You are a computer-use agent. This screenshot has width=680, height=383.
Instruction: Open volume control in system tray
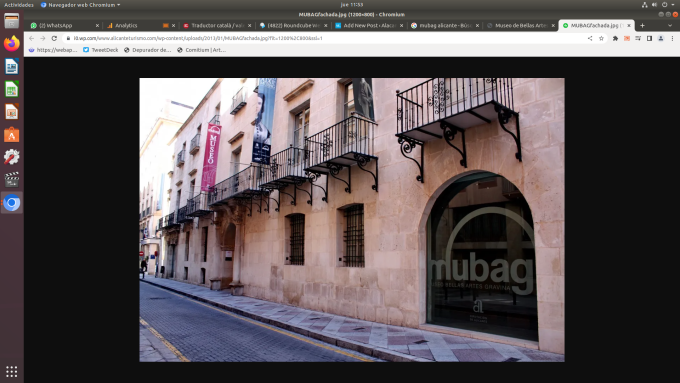(654, 5)
